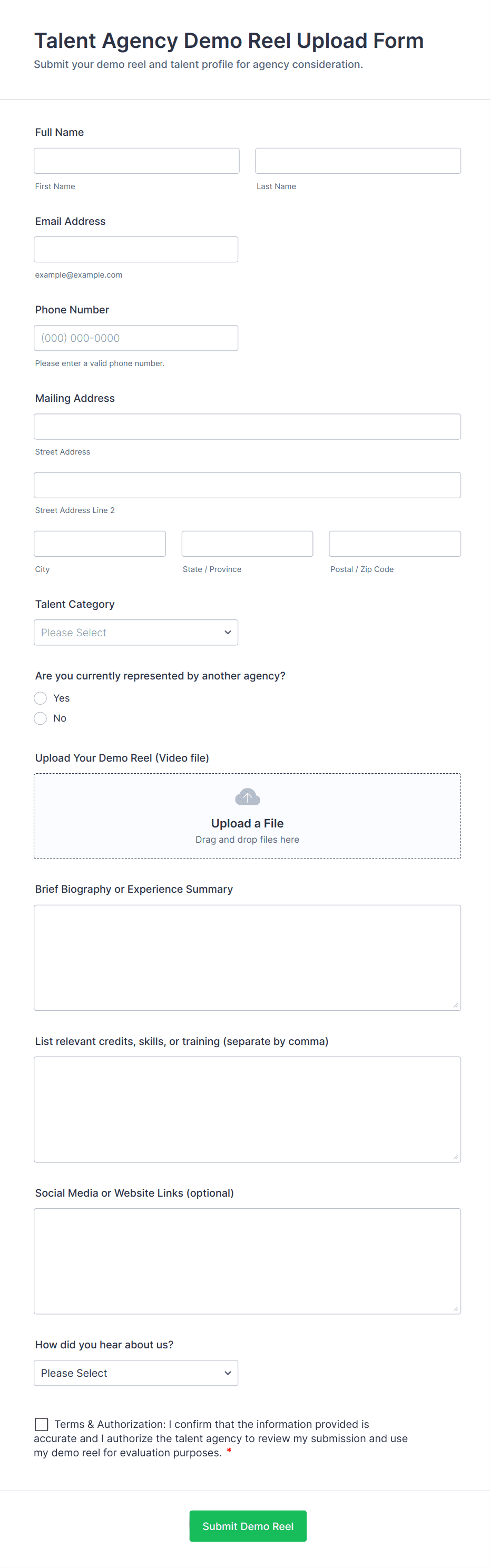Focus the First Name field
This screenshot has width=490, height=1568.
coord(136,161)
